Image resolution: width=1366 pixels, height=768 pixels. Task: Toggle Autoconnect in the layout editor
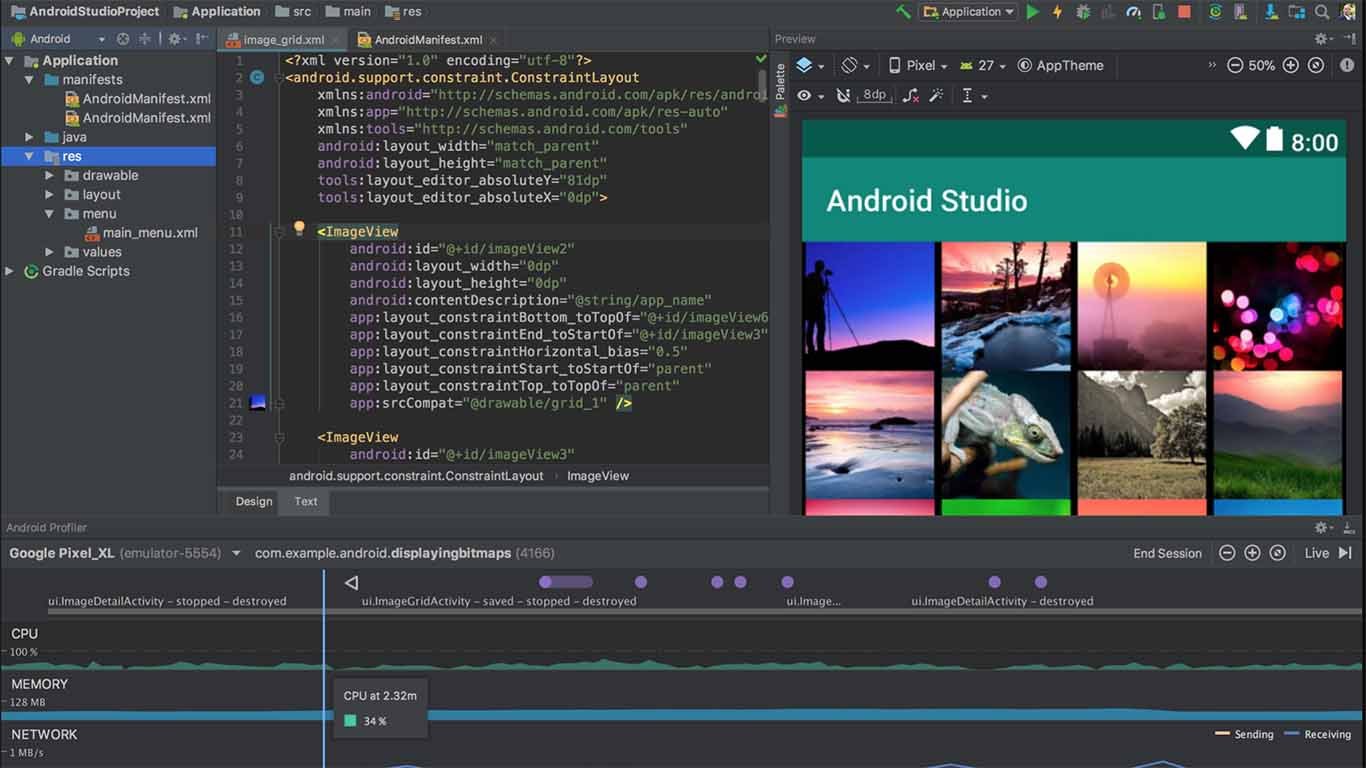[843, 95]
